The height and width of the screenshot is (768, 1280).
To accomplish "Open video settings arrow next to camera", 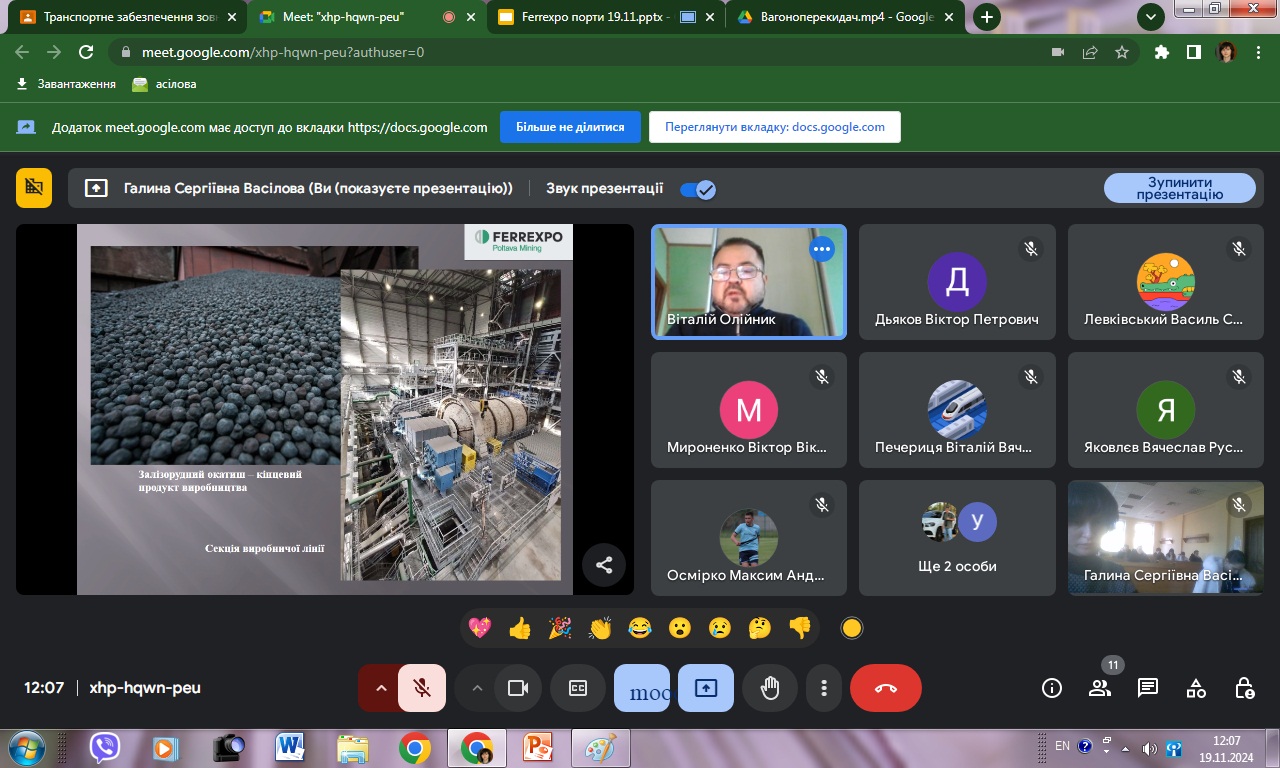I will (477, 688).
